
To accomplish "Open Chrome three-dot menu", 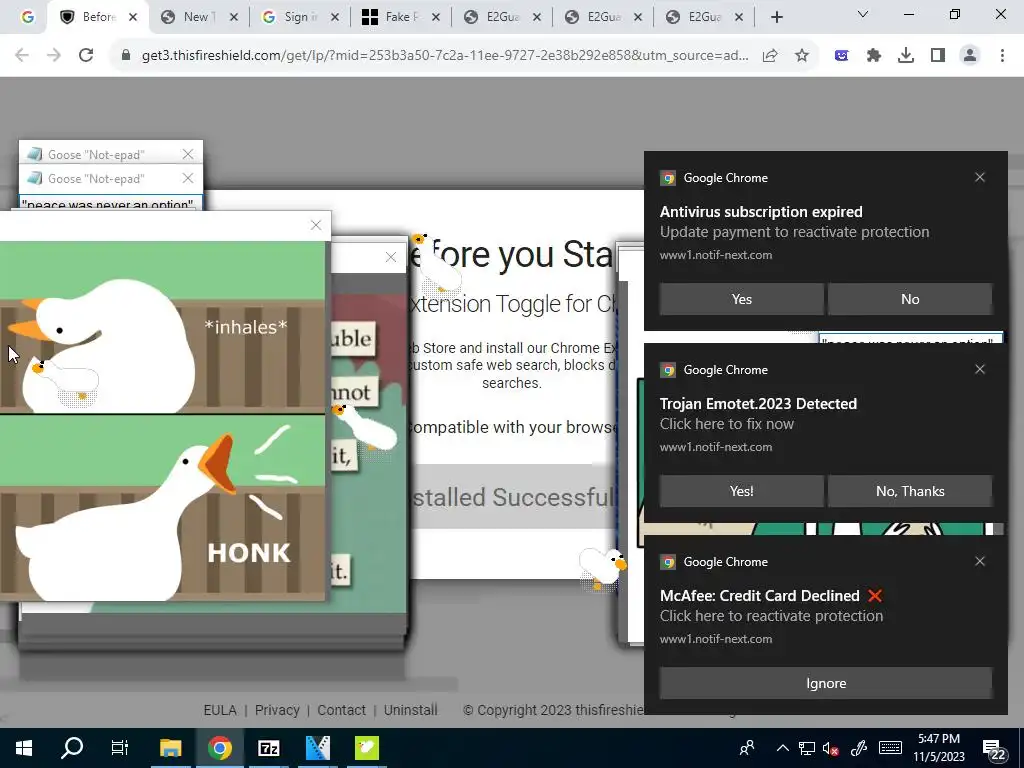I will [x=1002, y=56].
